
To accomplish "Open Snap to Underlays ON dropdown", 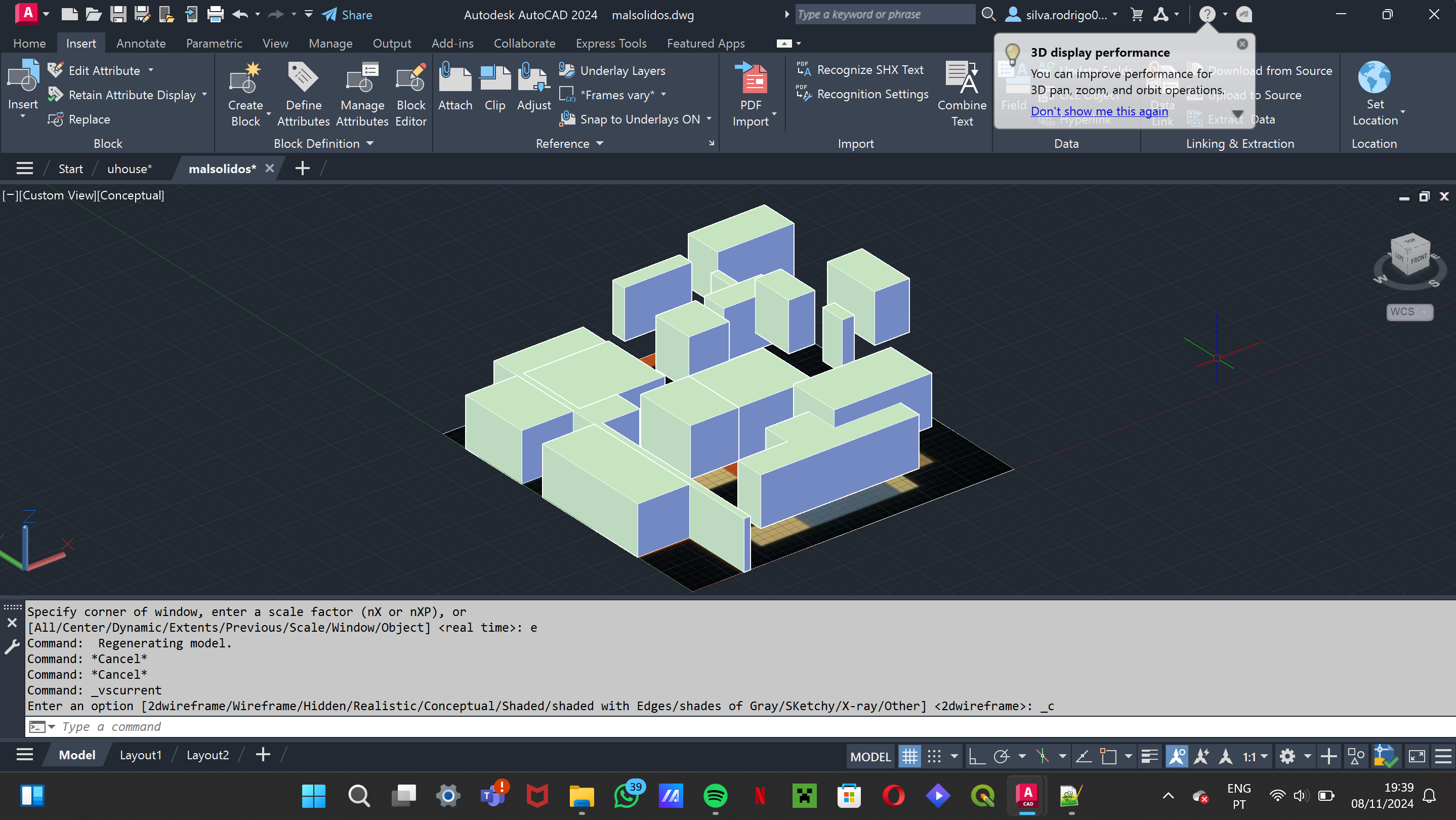I will (x=709, y=118).
